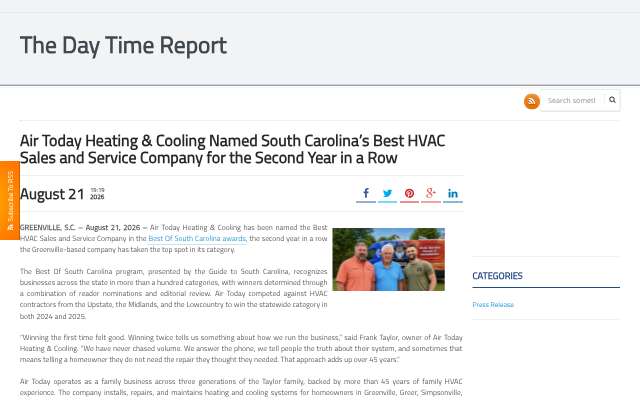This screenshot has height=400, width=640.
Task: Select the CATEGORIES sidebar heading
Action: pos(497,276)
